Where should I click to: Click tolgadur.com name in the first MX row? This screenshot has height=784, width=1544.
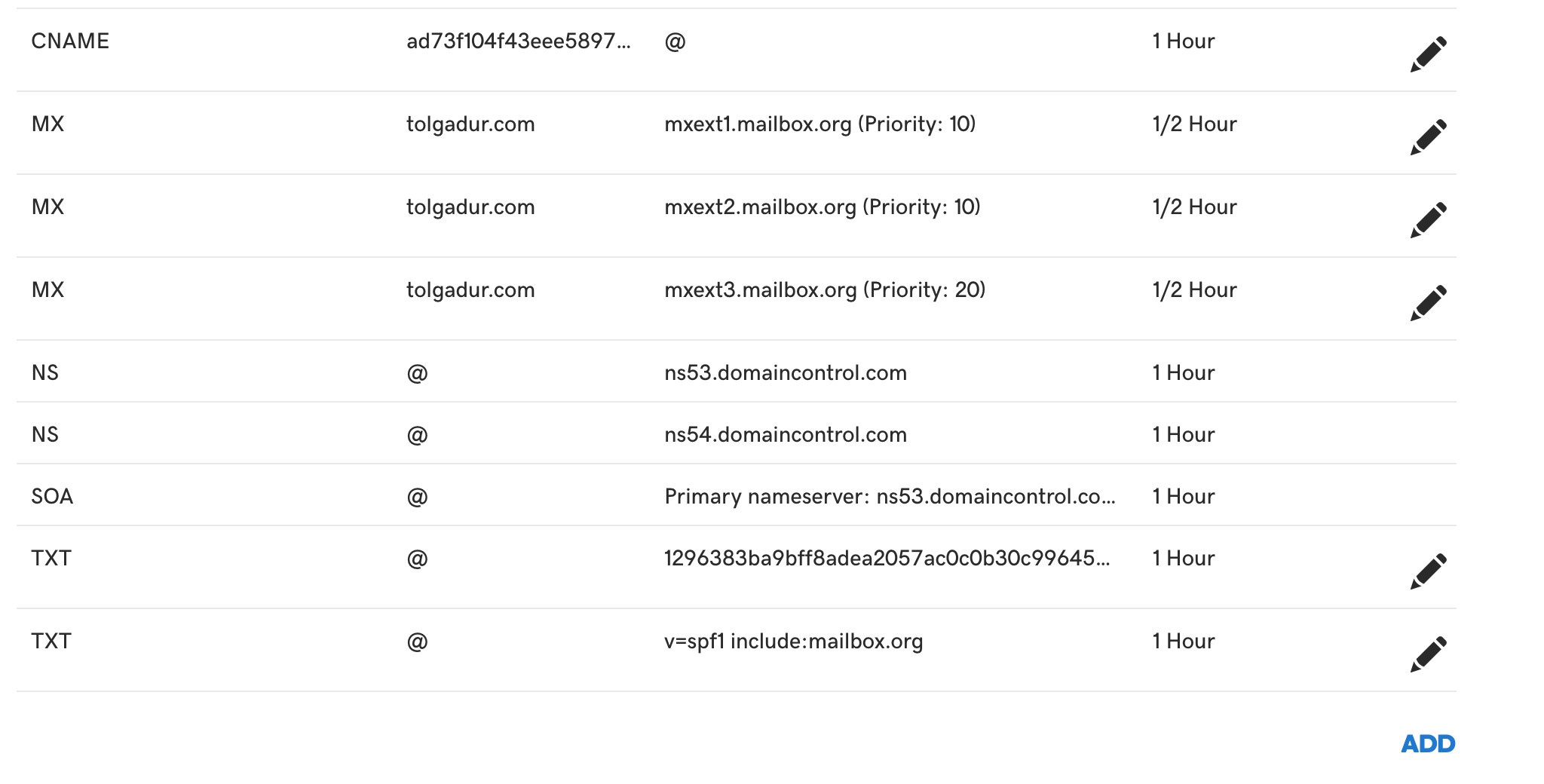tap(470, 124)
